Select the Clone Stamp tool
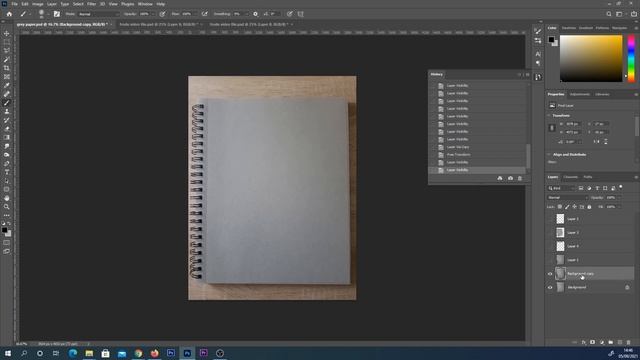The height and width of the screenshot is (360, 640). tap(7, 111)
